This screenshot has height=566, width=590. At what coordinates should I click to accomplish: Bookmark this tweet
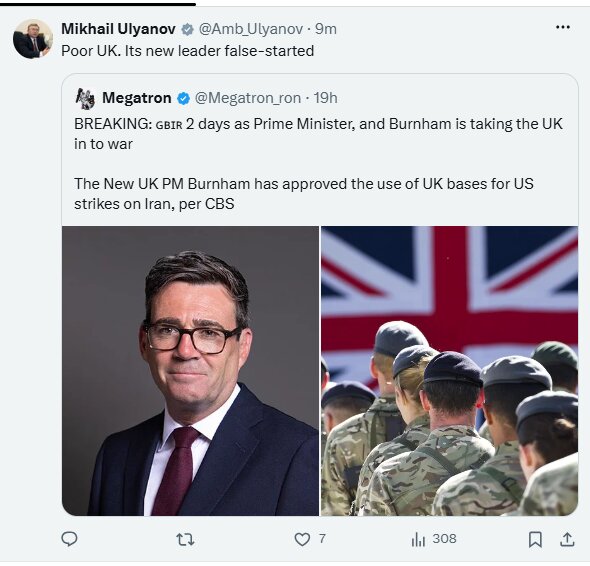(x=535, y=539)
